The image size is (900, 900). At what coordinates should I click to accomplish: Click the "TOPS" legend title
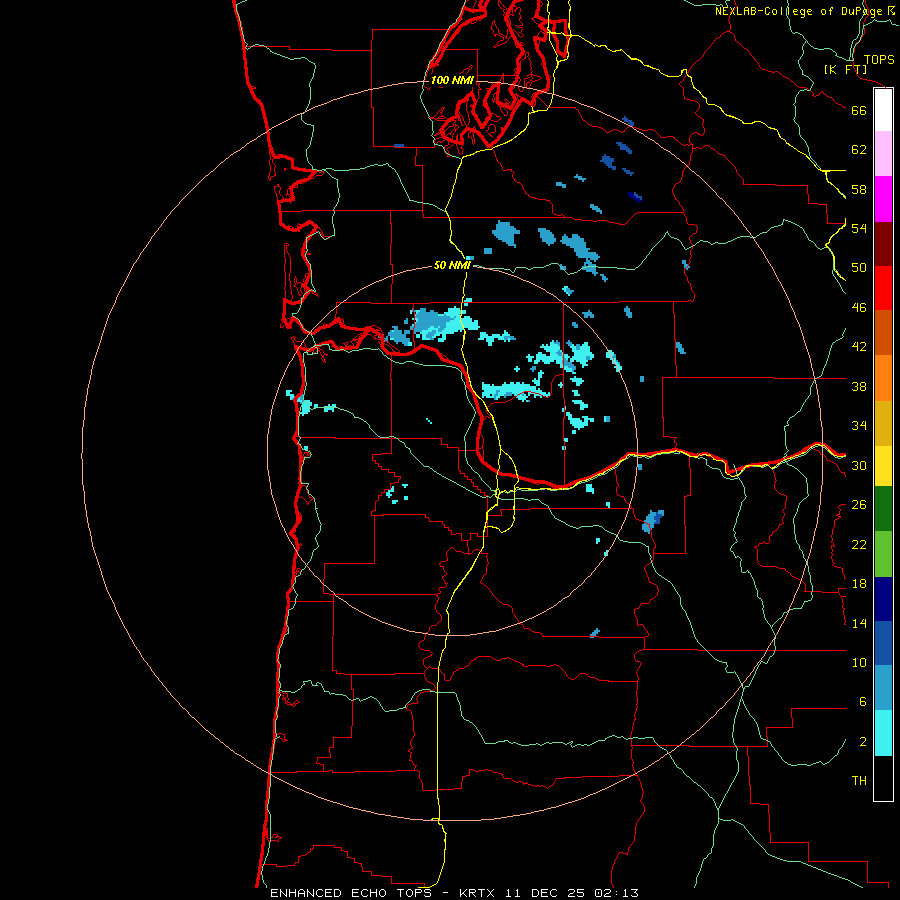pyautogui.click(x=879, y=59)
